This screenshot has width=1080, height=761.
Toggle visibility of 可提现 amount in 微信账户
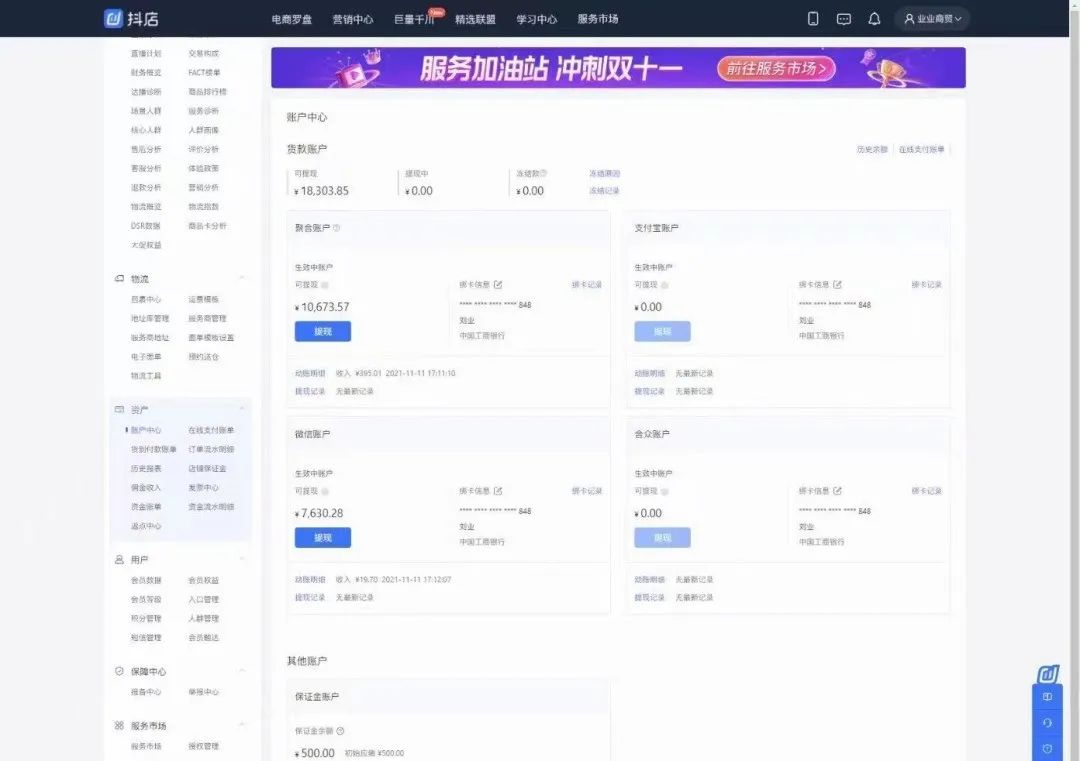click(324, 491)
